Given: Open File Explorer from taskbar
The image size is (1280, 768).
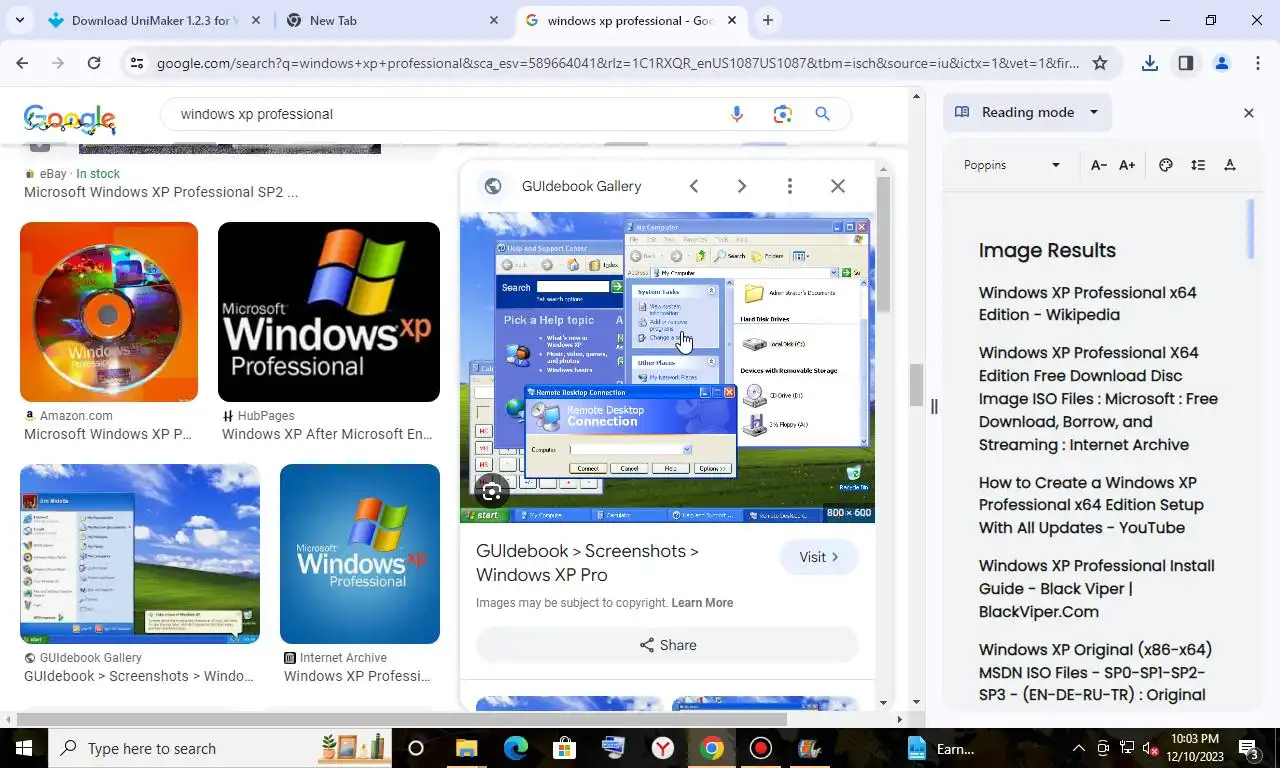Looking at the screenshot, I should click(x=467, y=748).
